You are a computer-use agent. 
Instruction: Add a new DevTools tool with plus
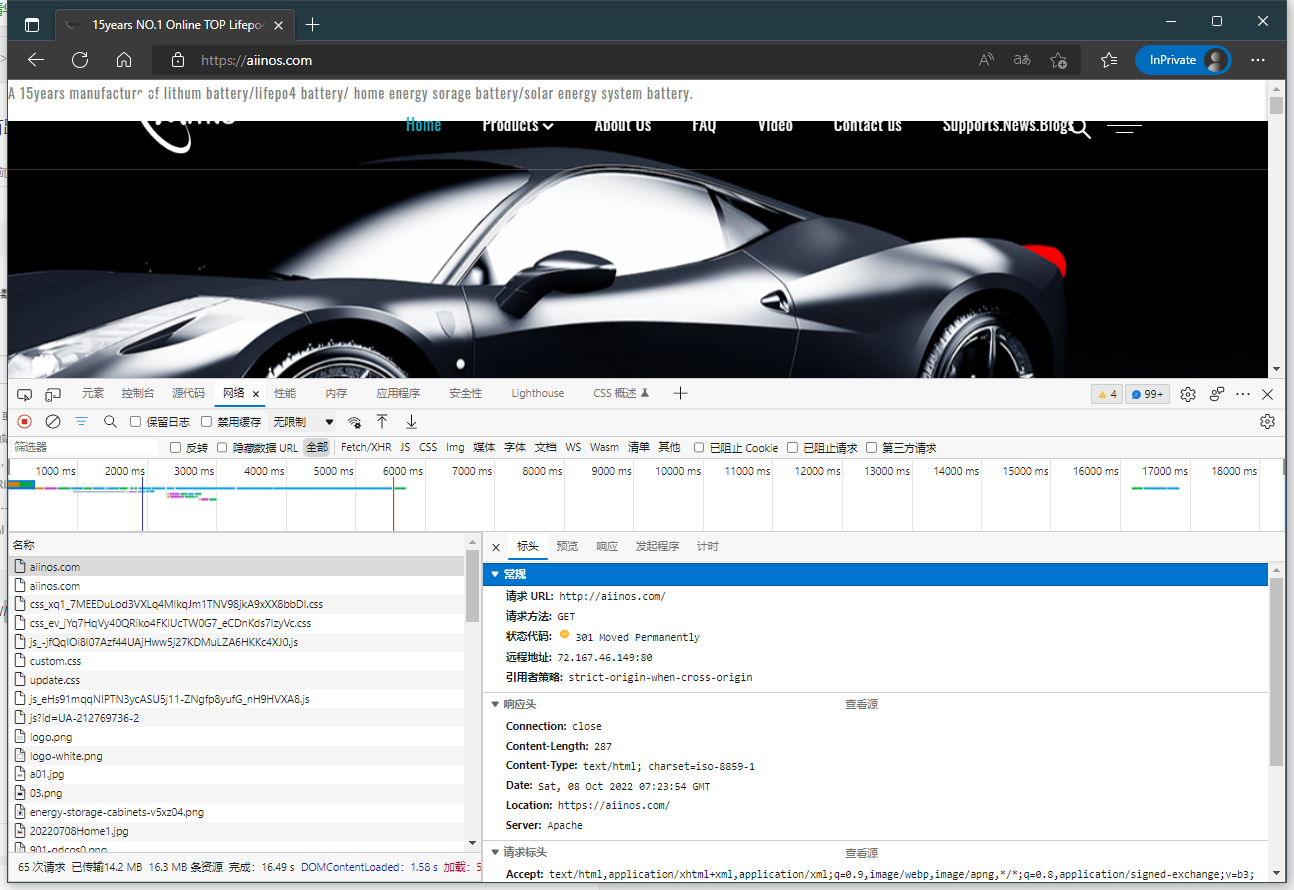681,393
